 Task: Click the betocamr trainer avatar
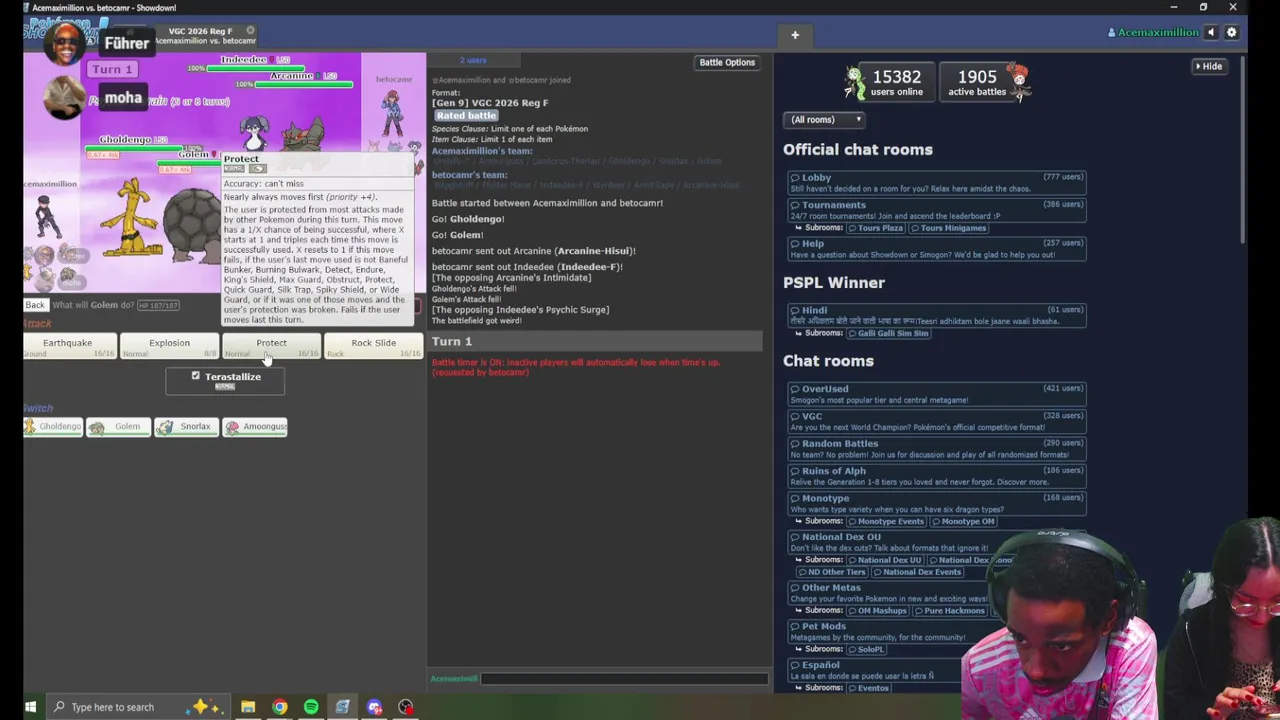pyautogui.click(x=392, y=115)
